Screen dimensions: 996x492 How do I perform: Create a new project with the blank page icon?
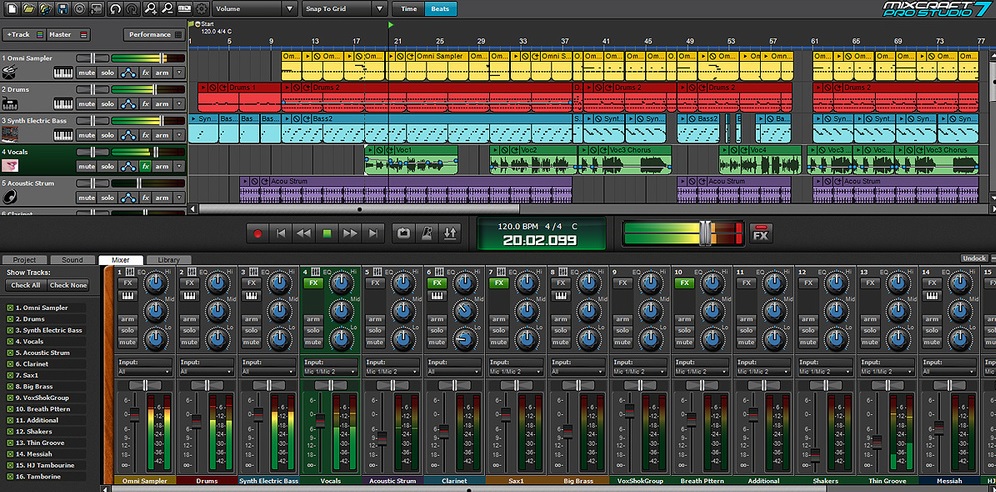click(x=11, y=9)
